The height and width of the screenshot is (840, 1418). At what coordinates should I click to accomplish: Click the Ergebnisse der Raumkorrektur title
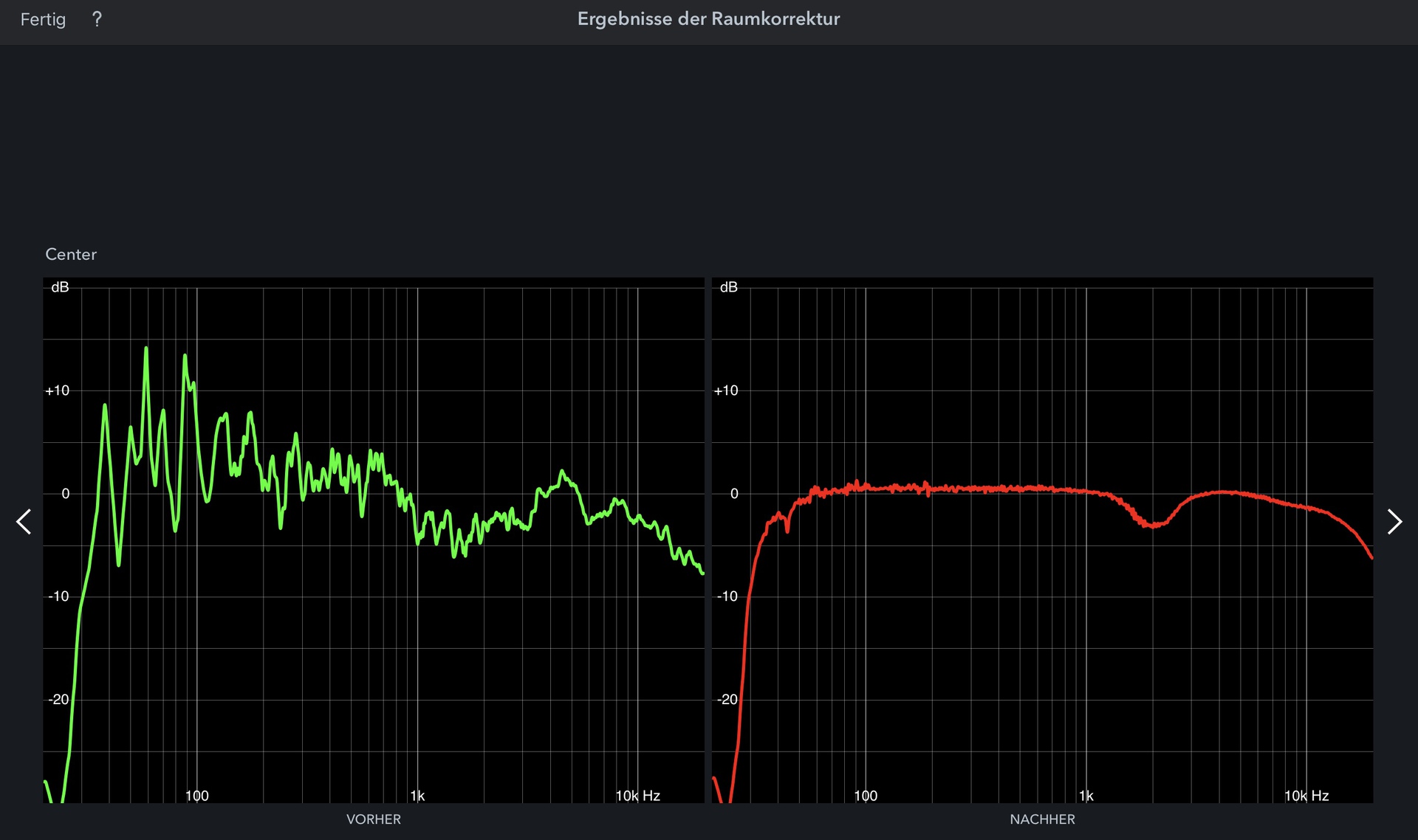[x=708, y=19]
